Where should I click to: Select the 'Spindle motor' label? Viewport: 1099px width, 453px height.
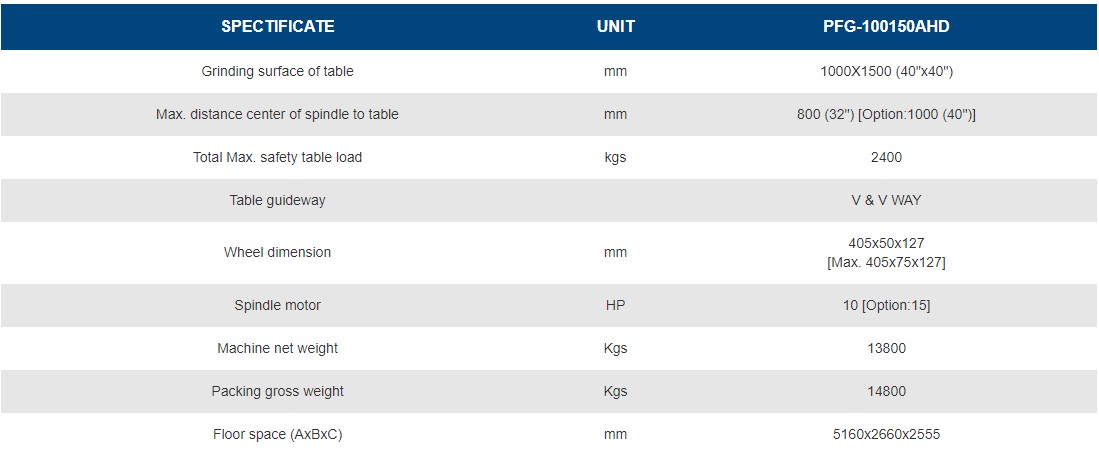point(278,306)
